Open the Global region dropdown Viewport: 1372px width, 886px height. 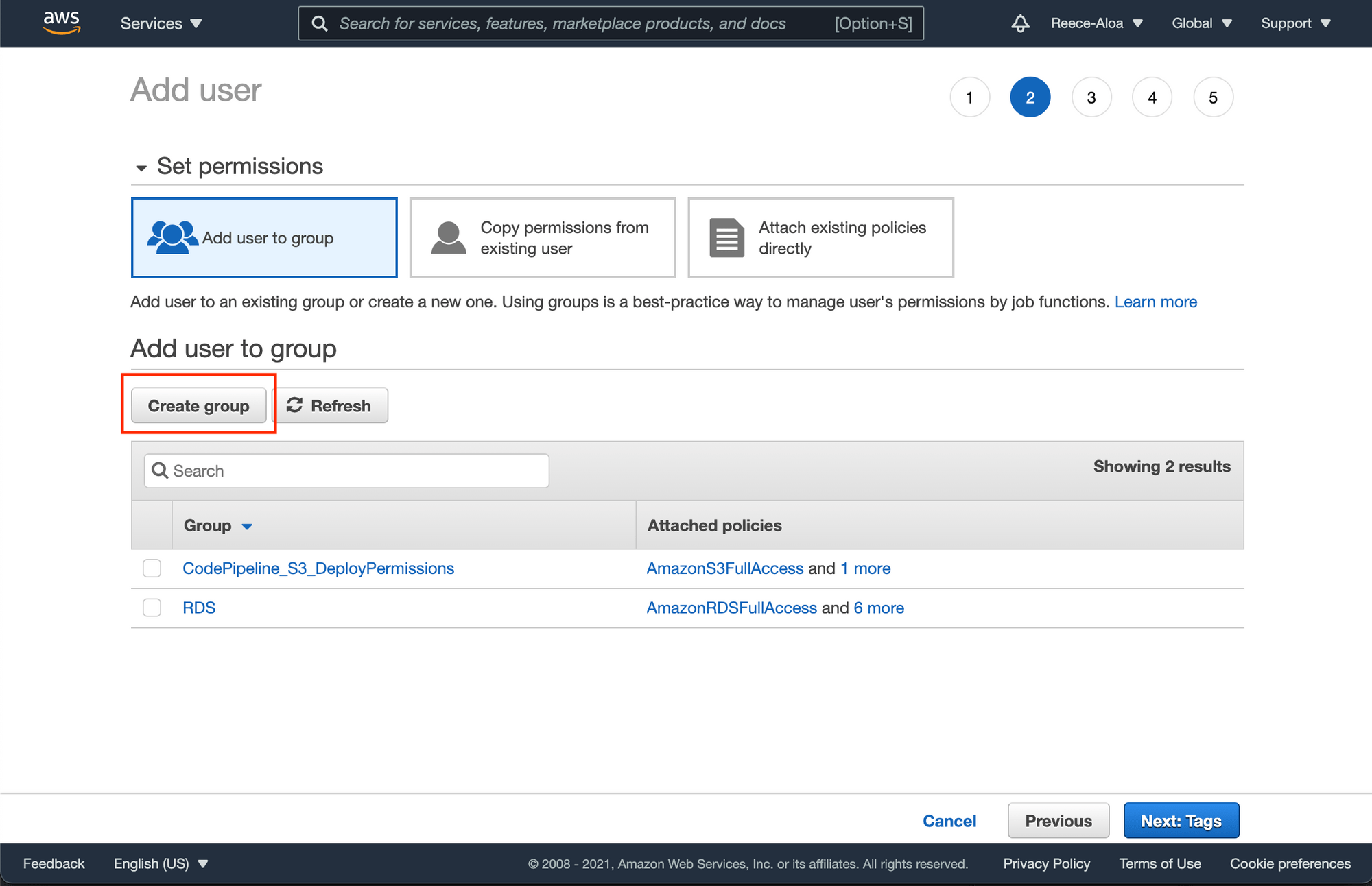point(1201,23)
